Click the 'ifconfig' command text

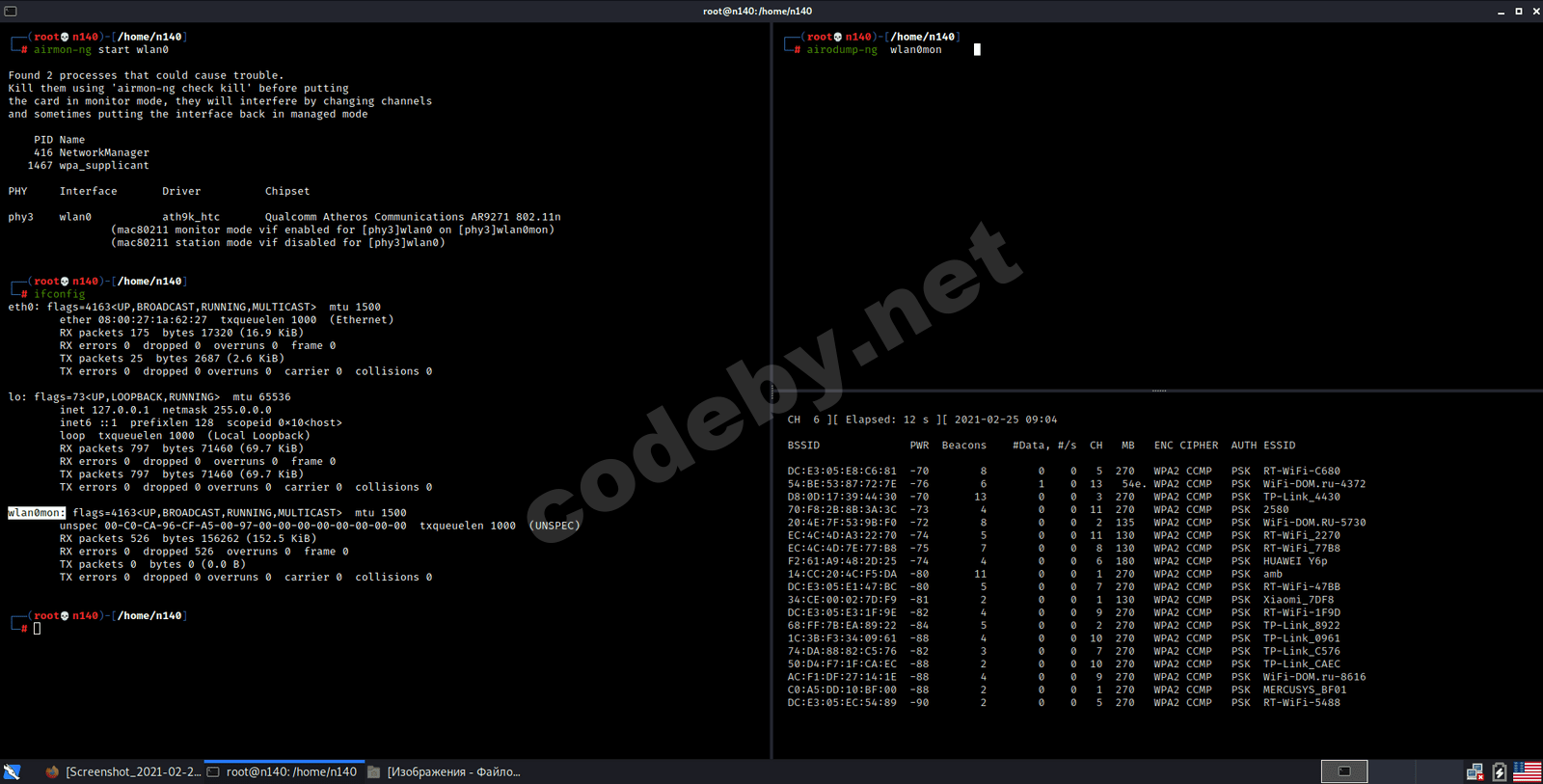60,294
